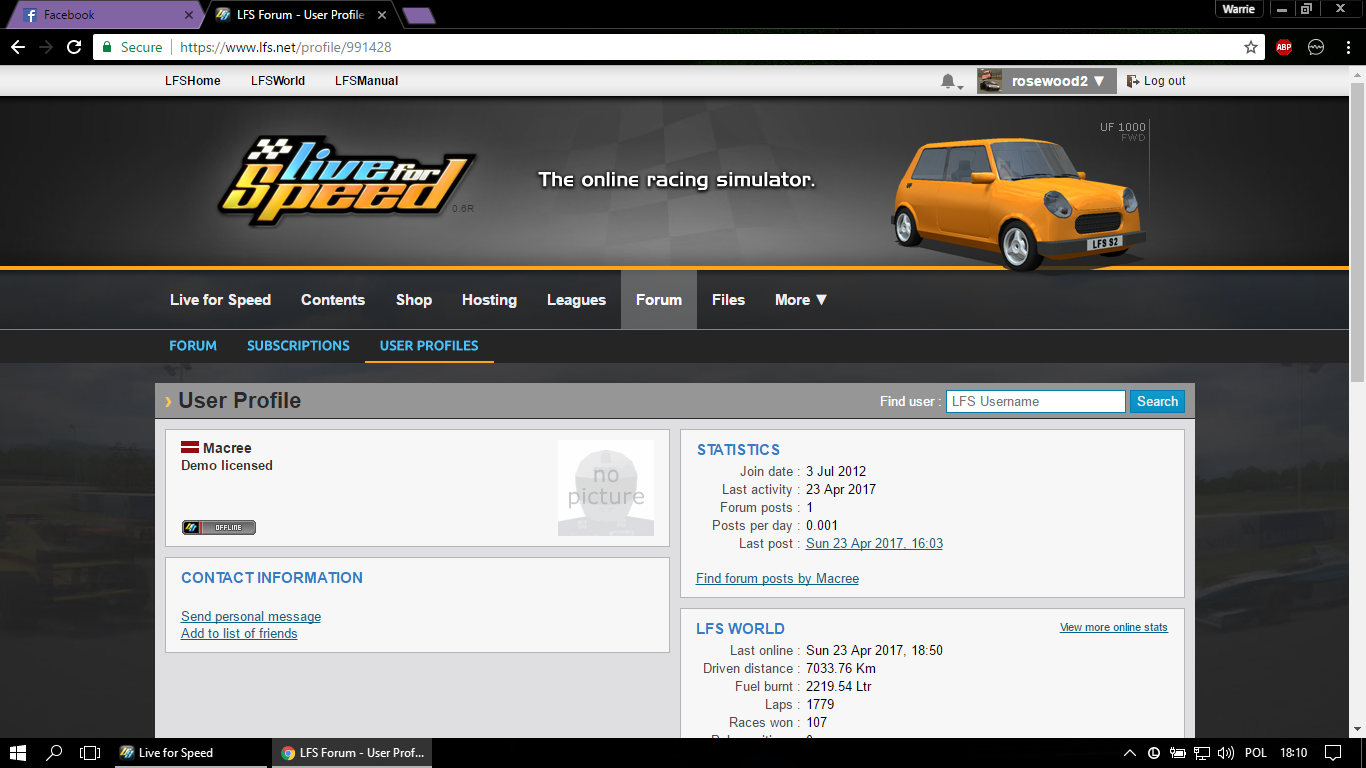This screenshot has width=1366, height=768.
Task: Open Windows taskbar search
Action: (x=54, y=753)
